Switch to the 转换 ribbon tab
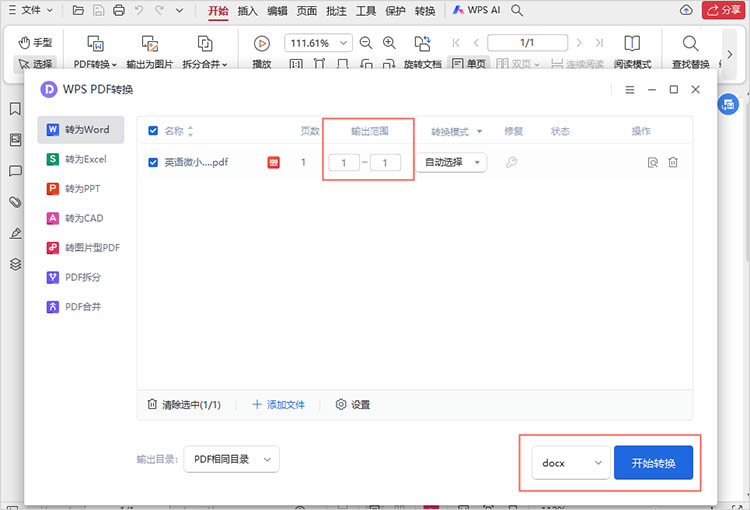This screenshot has height=510, width=750. point(425,11)
